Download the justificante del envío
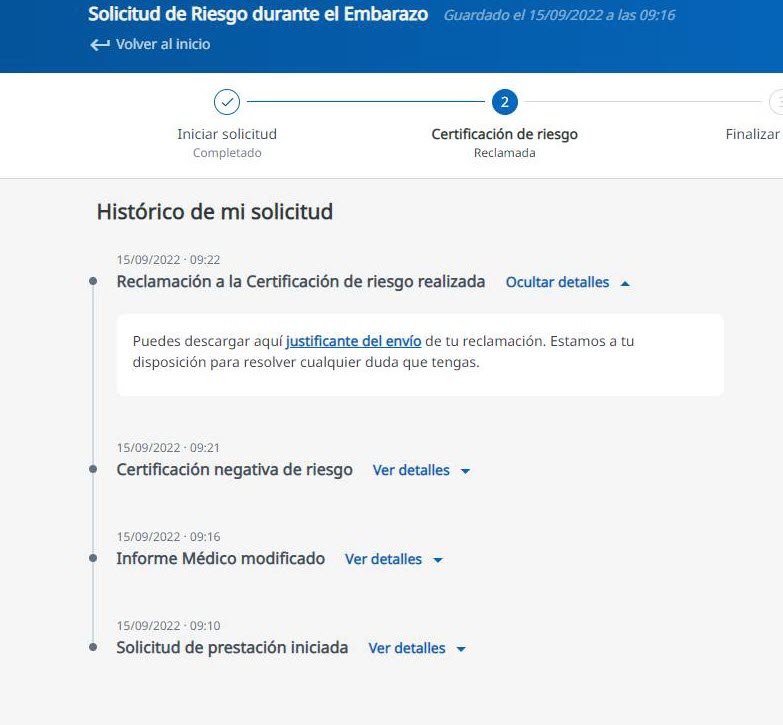Screen dimensions: 783x725 (353, 341)
